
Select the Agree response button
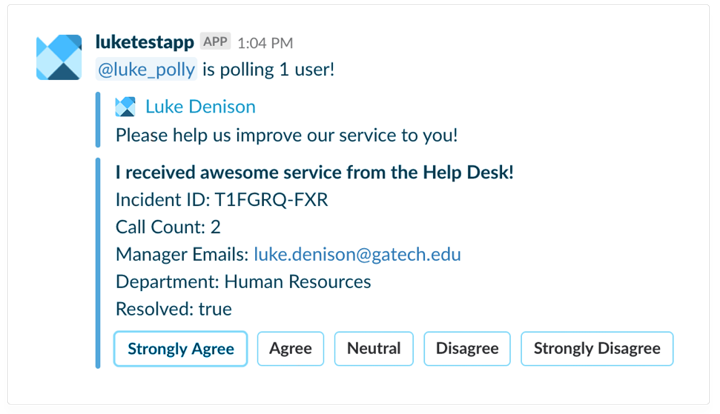[x=290, y=349]
